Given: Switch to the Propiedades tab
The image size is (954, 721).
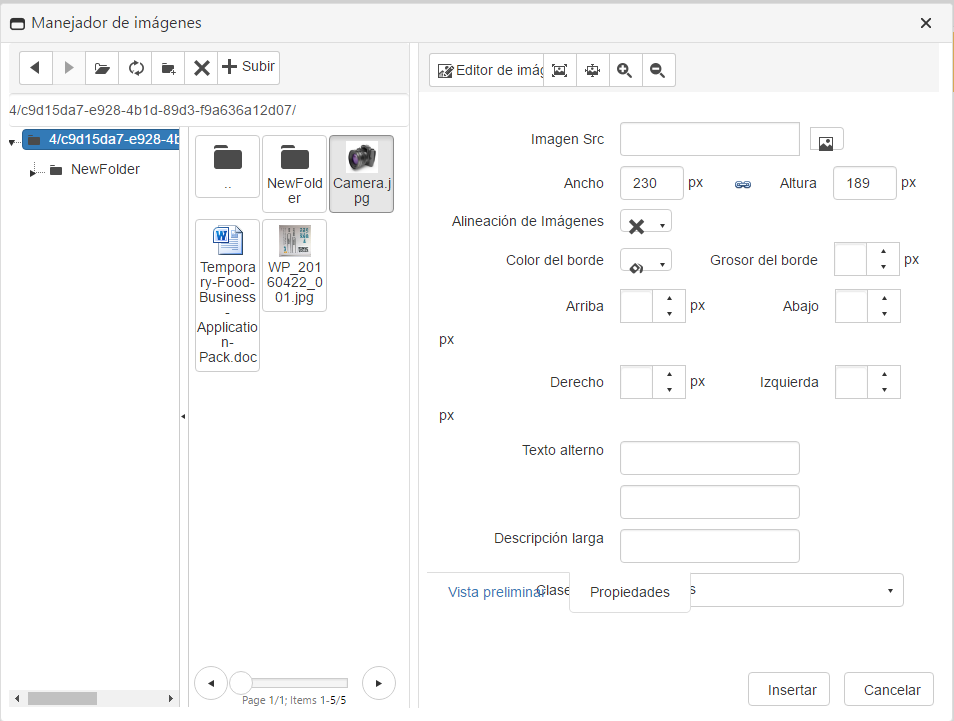Looking at the screenshot, I should click(629, 592).
